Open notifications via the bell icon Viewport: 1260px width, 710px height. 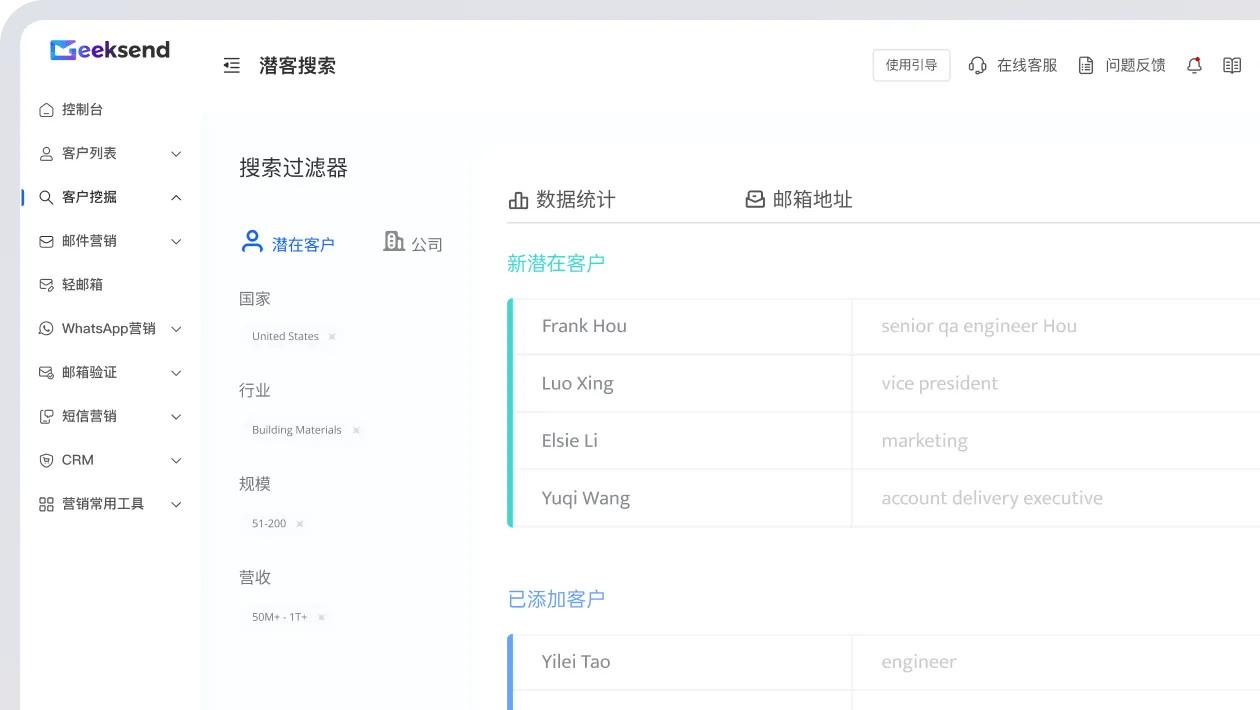(x=1194, y=65)
